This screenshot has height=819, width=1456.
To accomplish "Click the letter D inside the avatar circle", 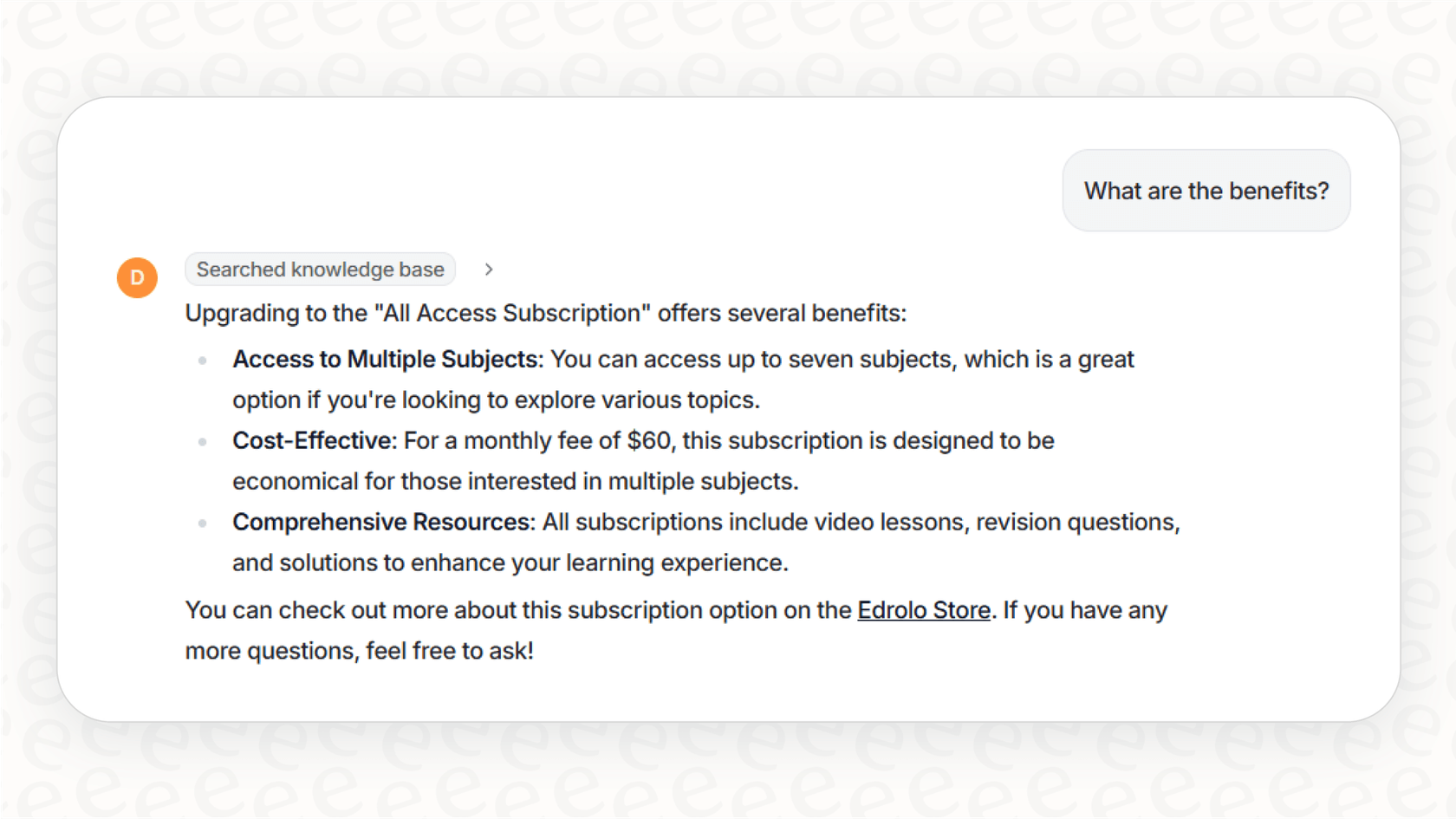I will tap(136, 277).
